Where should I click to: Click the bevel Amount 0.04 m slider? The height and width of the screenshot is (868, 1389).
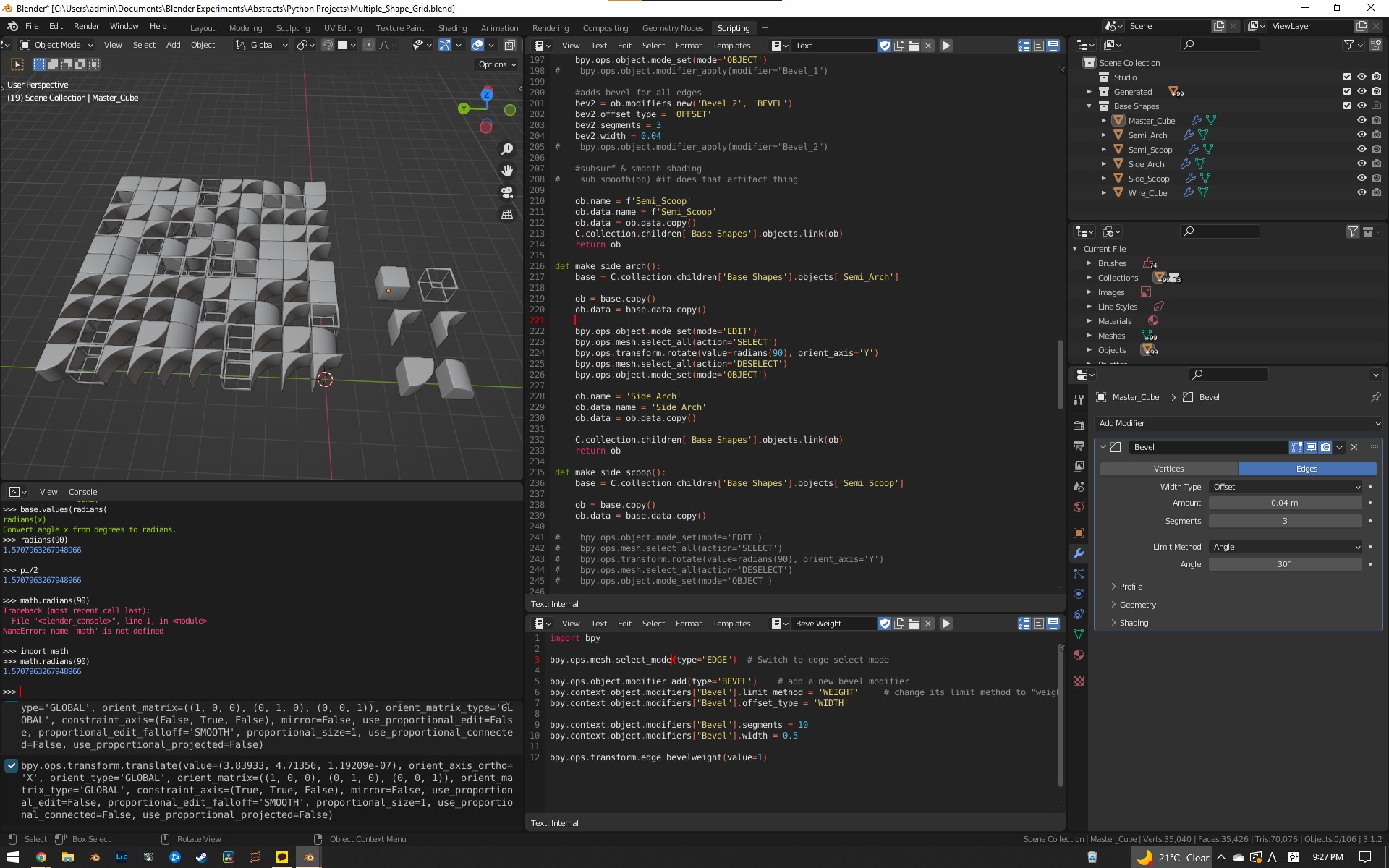[x=1284, y=503]
